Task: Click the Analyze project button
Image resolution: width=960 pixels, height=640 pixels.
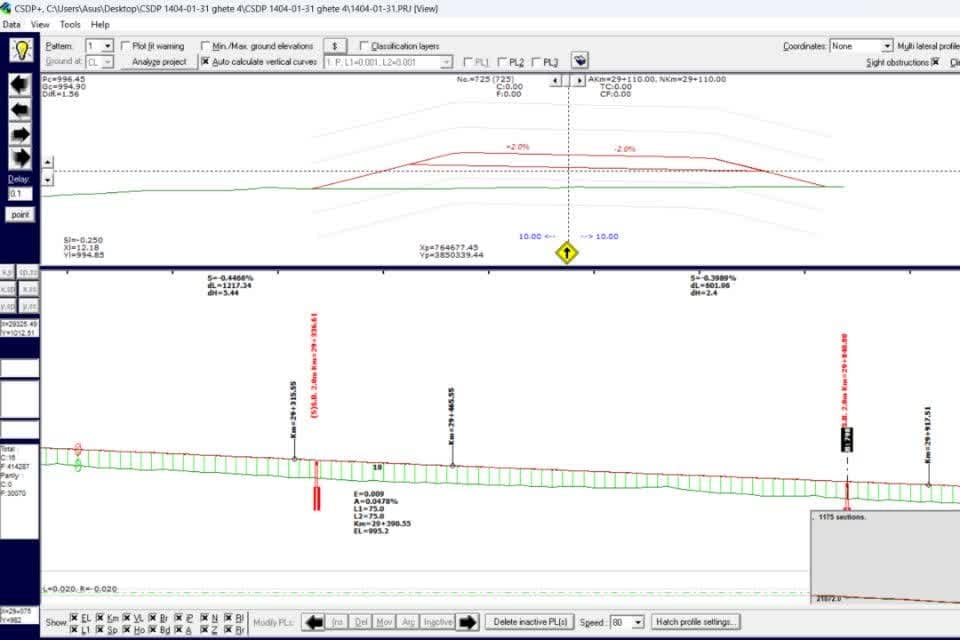Action: 159,62
